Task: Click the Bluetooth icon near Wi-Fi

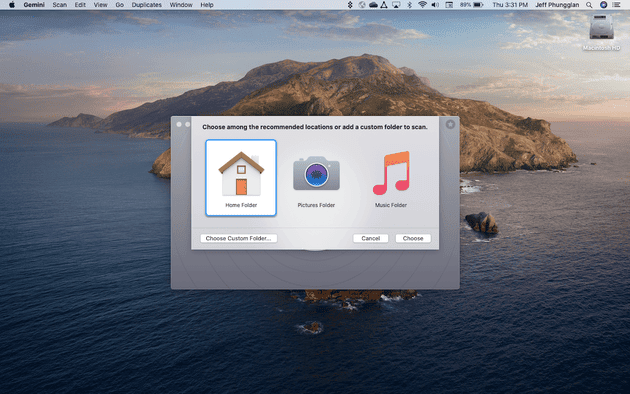Action: 409,5
